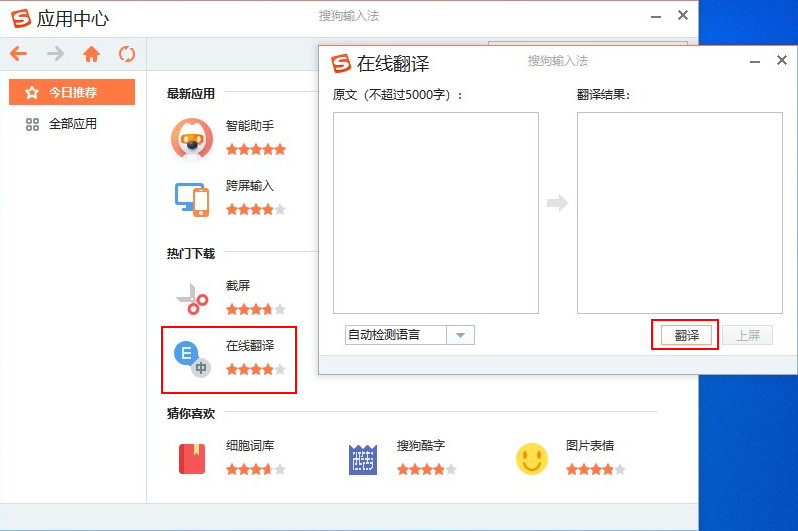Open the 截屏 scissors icon
The image size is (798, 531).
(192, 299)
